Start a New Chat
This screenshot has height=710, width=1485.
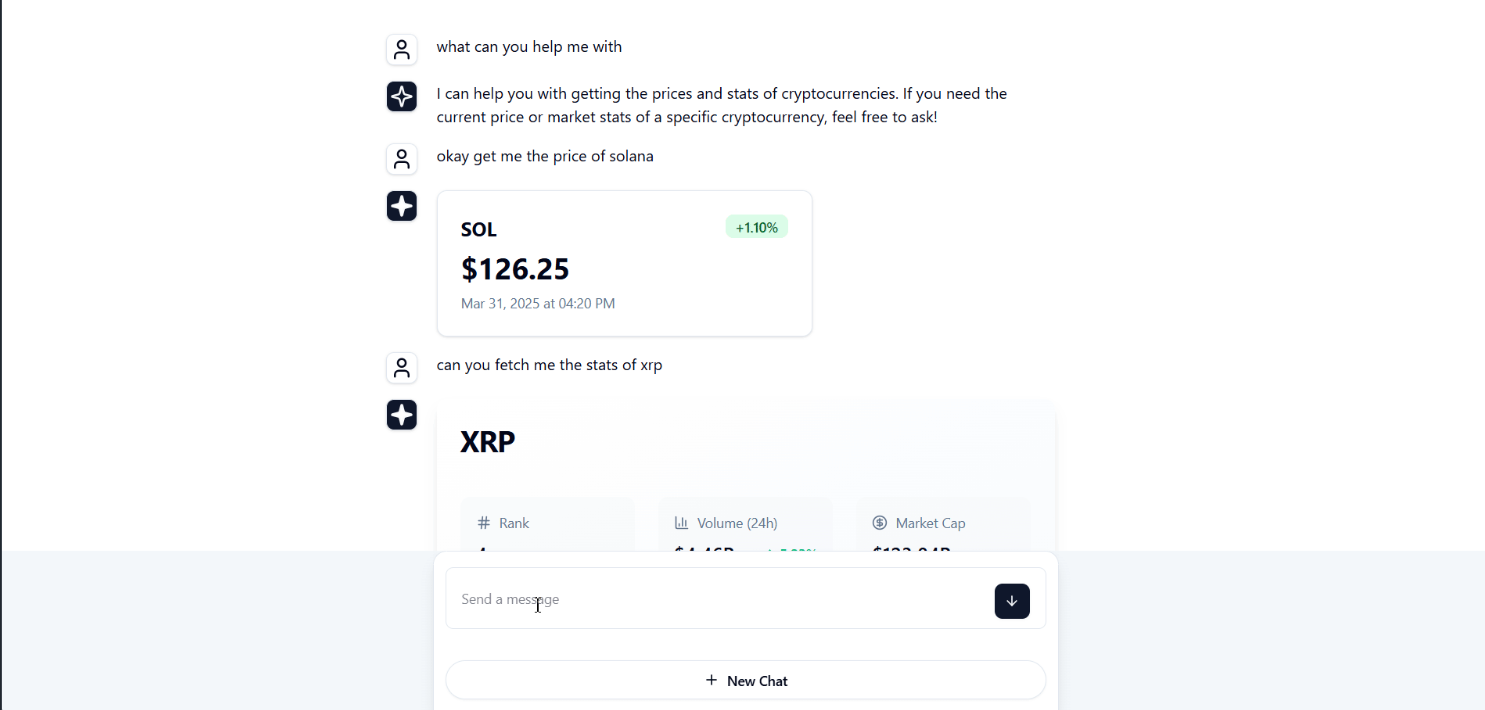pos(746,680)
